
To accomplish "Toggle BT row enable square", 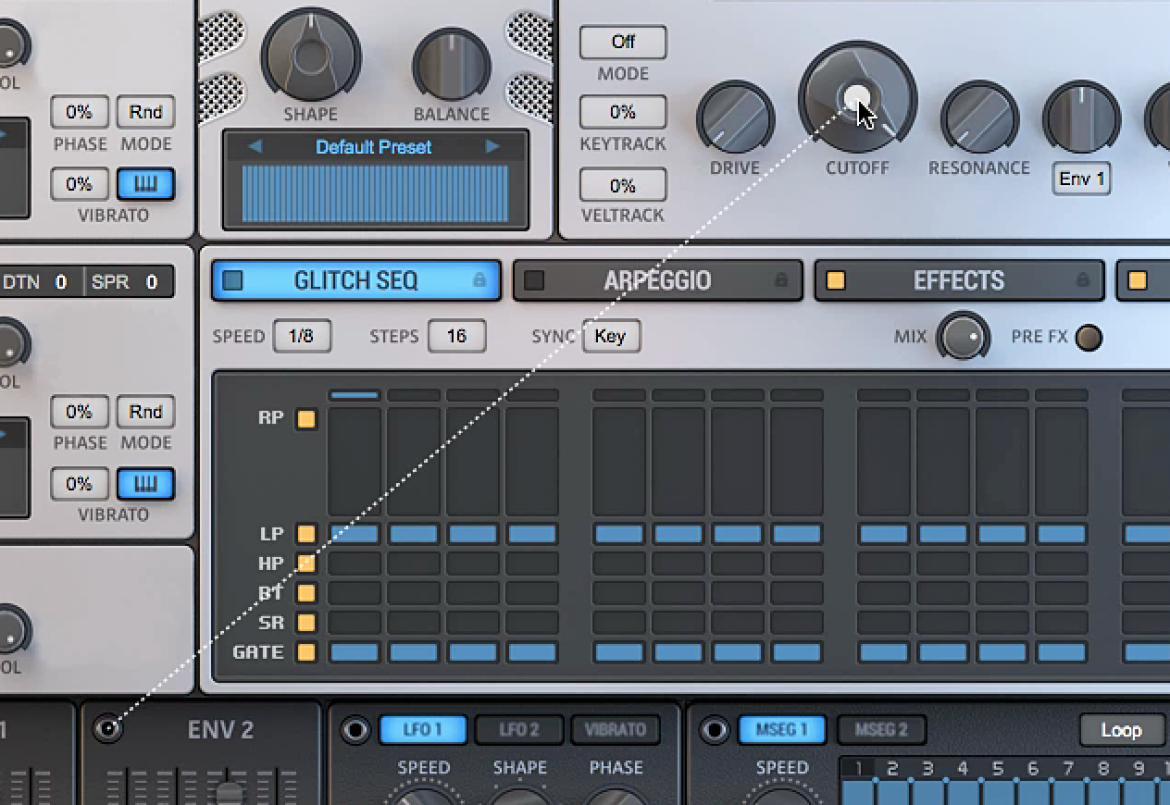I will click(306, 593).
